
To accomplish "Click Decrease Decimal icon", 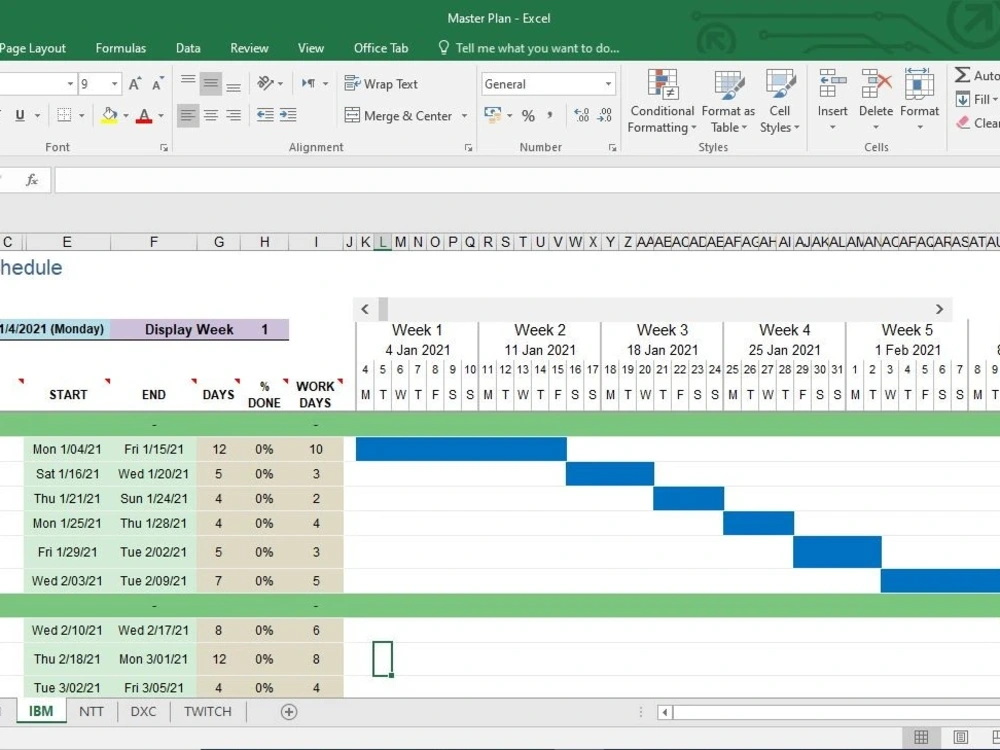I will 605,115.
